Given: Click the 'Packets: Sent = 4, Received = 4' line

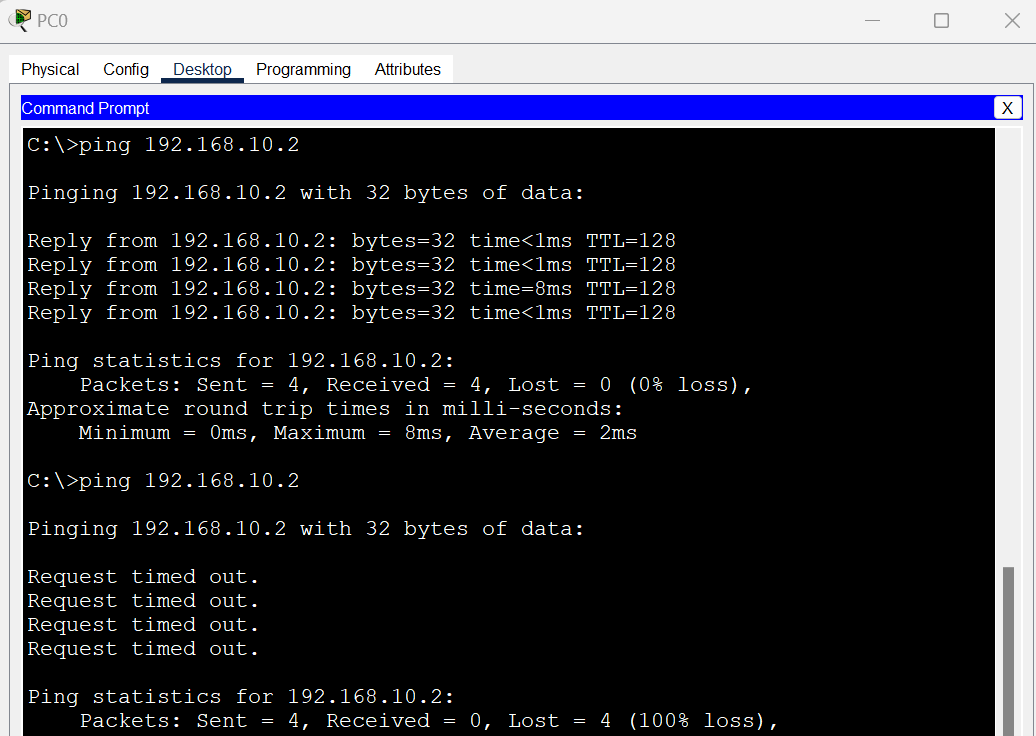Looking at the screenshot, I should (x=416, y=385).
